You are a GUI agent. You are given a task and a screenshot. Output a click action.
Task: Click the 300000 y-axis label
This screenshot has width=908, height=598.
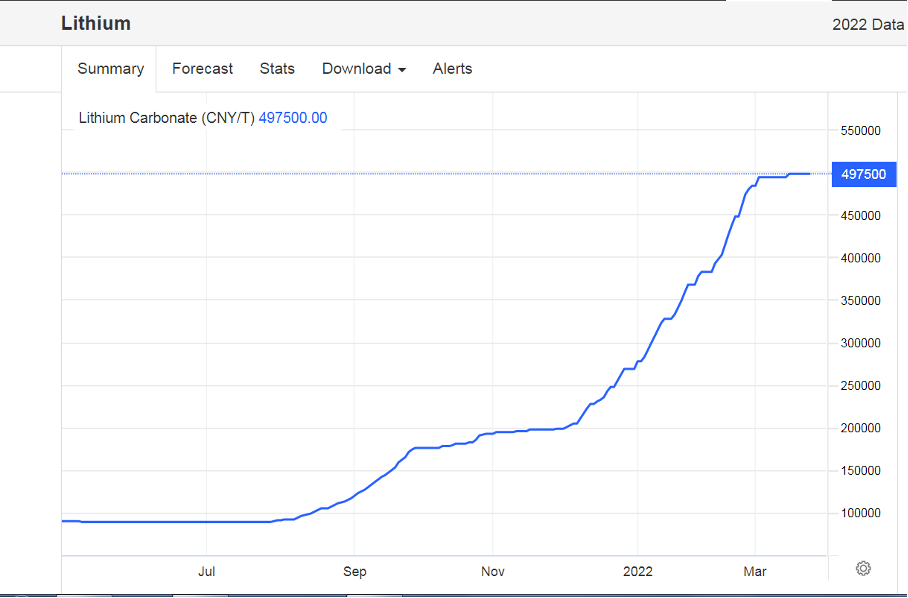click(x=861, y=343)
